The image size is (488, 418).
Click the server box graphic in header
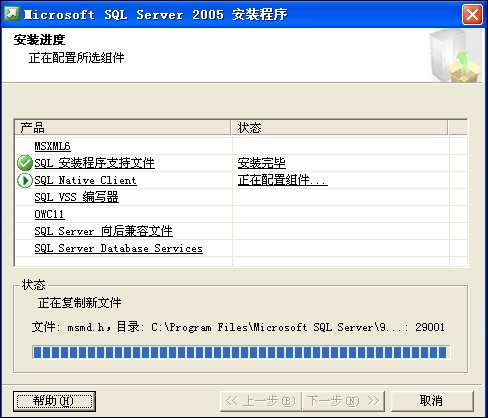click(455, 56)
